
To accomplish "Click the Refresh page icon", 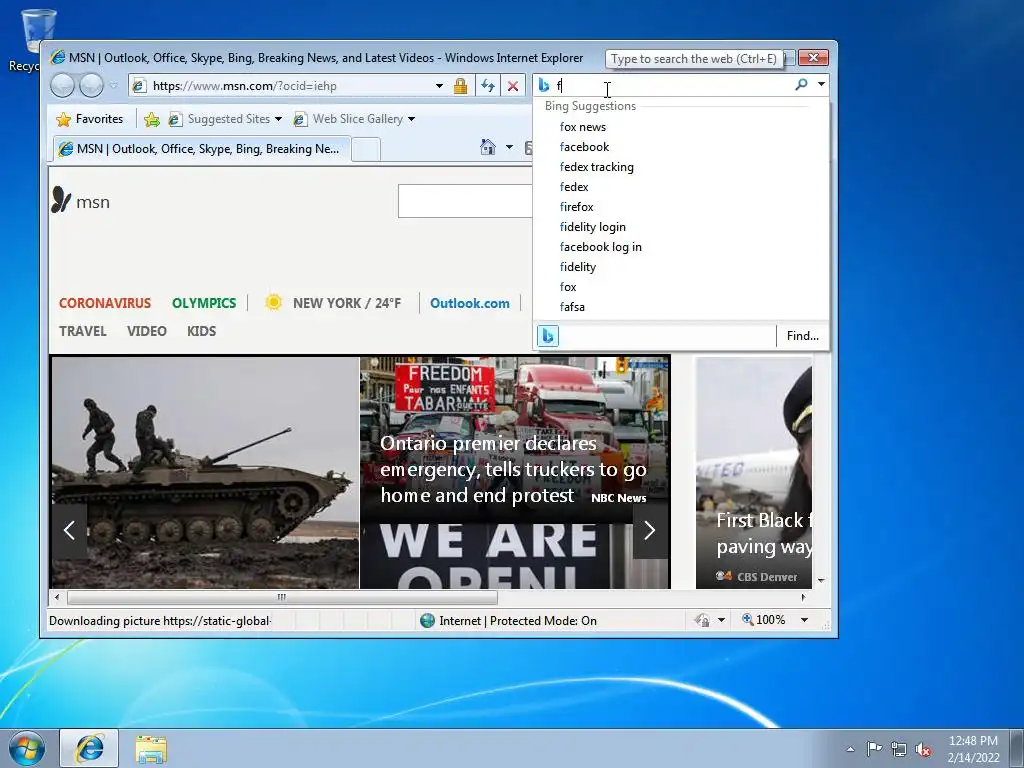I will [x=488, y=86].
